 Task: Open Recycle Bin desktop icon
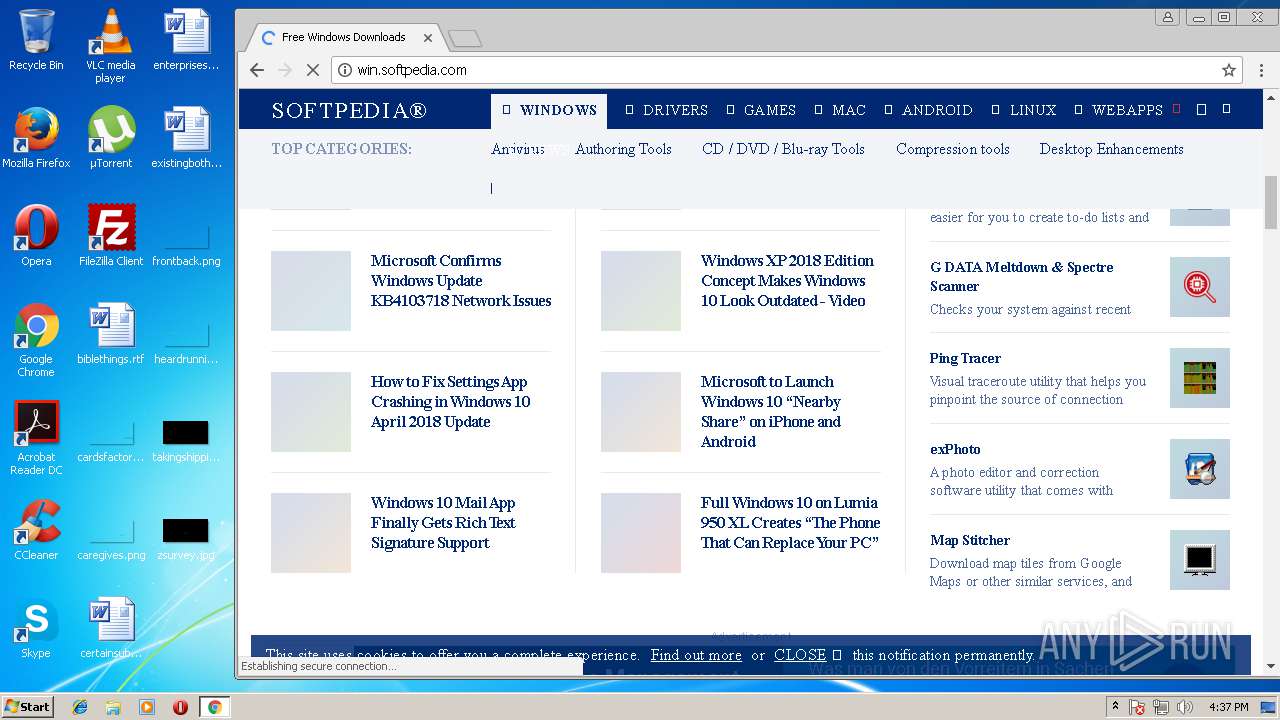[x=36, y=40]
